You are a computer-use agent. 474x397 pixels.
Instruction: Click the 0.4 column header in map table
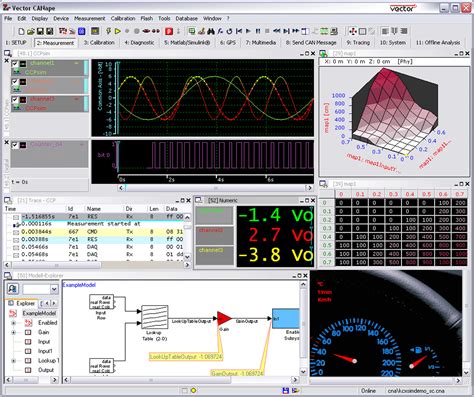tap(410, 194)
